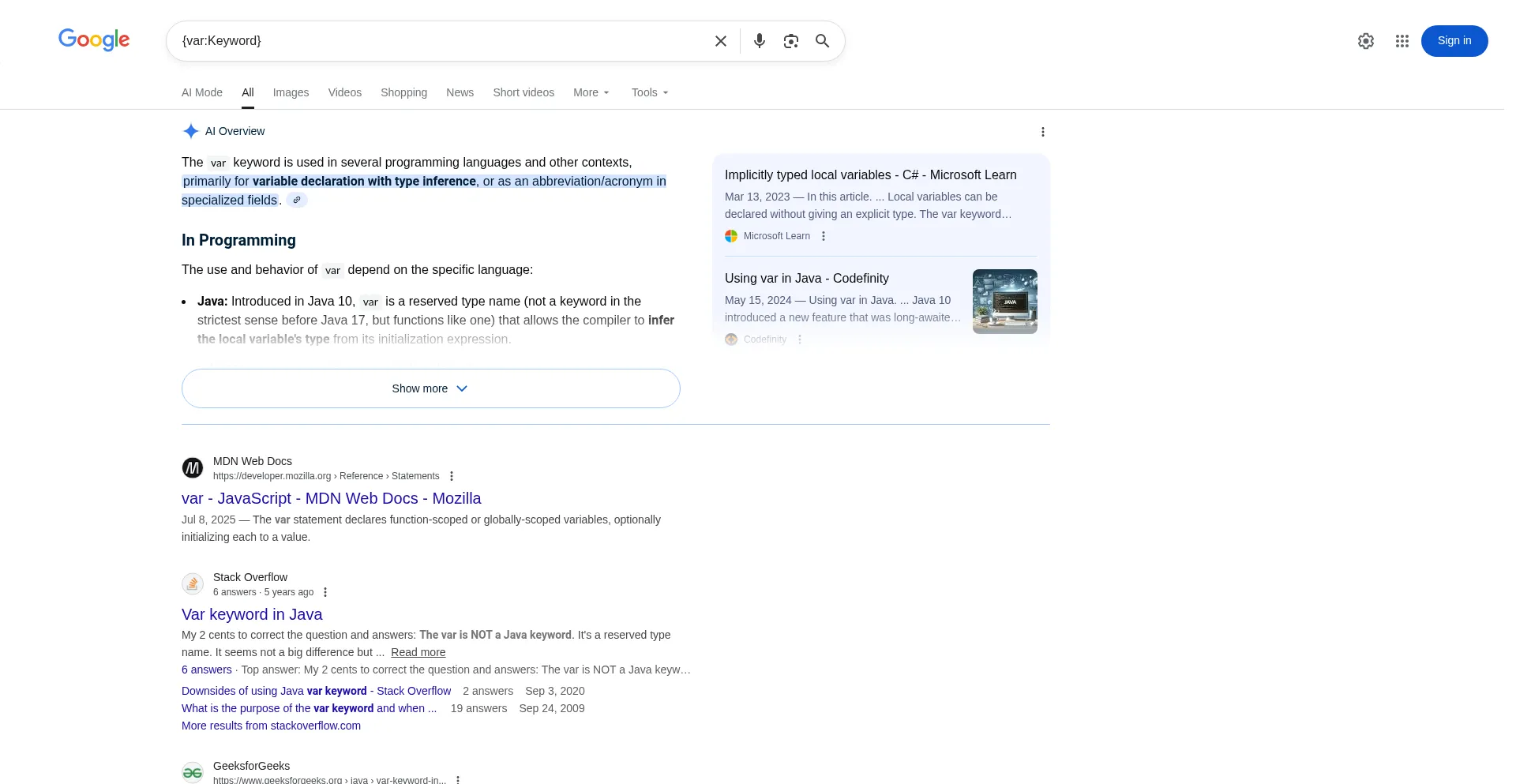This screenshot has height=784, width=1516.
Task: Click the Google logo
Action: tap(94, 40)
